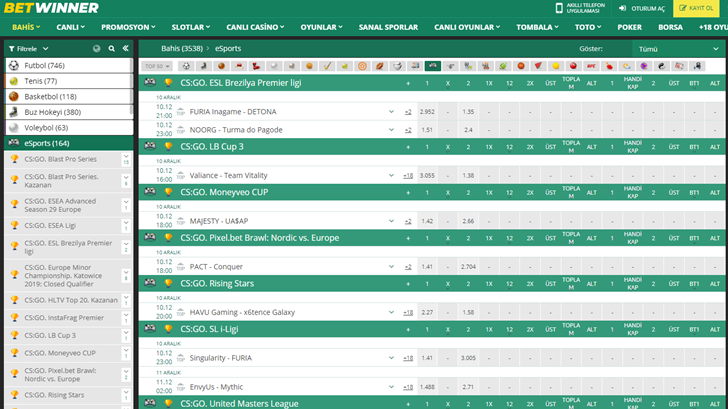Viewport: 728px width, 409px height.
Task: Toggle the TOP pin for HAVU Gaming - x6tence Galaxy
Action: 181,312
